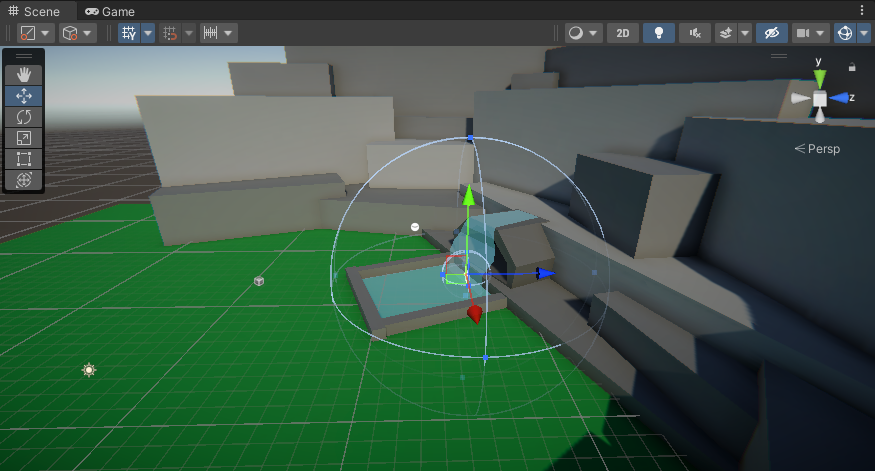The image size is (875, 471).
Task: Select the Rect tool
Action: point(24,159)
